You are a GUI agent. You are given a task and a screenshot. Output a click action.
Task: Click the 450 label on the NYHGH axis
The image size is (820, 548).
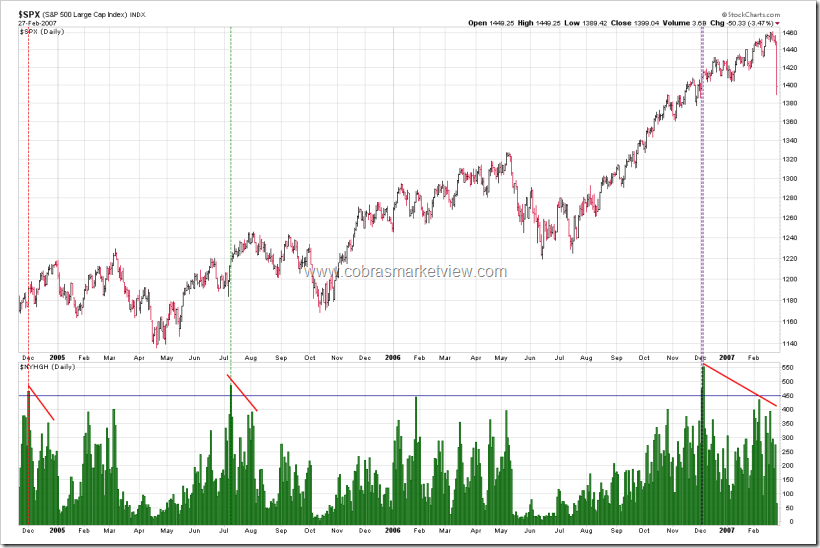point(788,396)
